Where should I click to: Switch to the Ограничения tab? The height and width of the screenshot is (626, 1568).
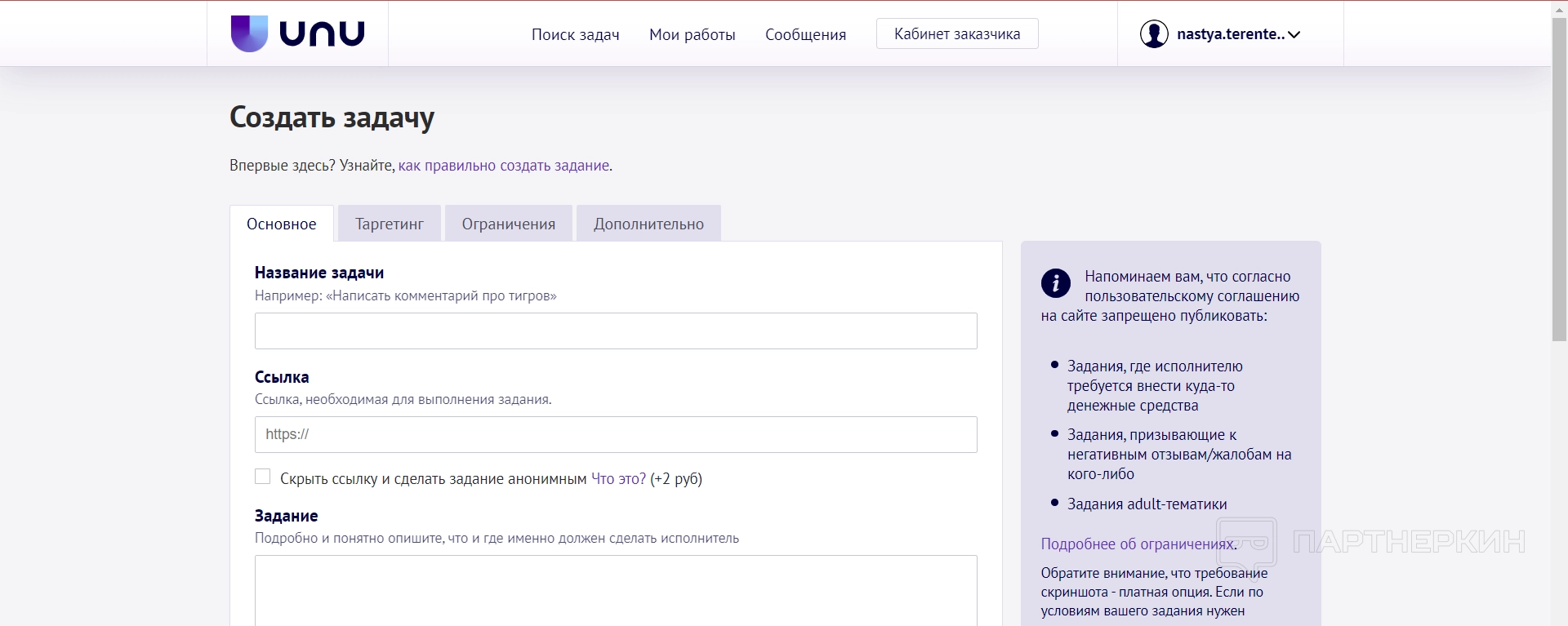(x=508, y=224)
